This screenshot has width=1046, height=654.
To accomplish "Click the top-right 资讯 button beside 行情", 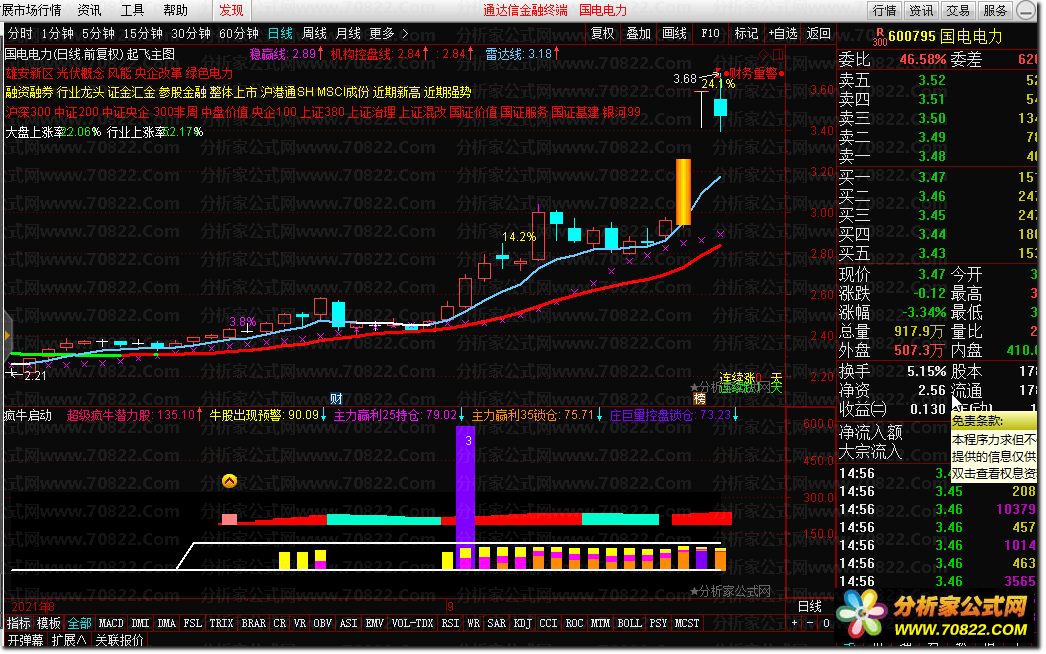I will pyautogui.click(x=921, y=11).
